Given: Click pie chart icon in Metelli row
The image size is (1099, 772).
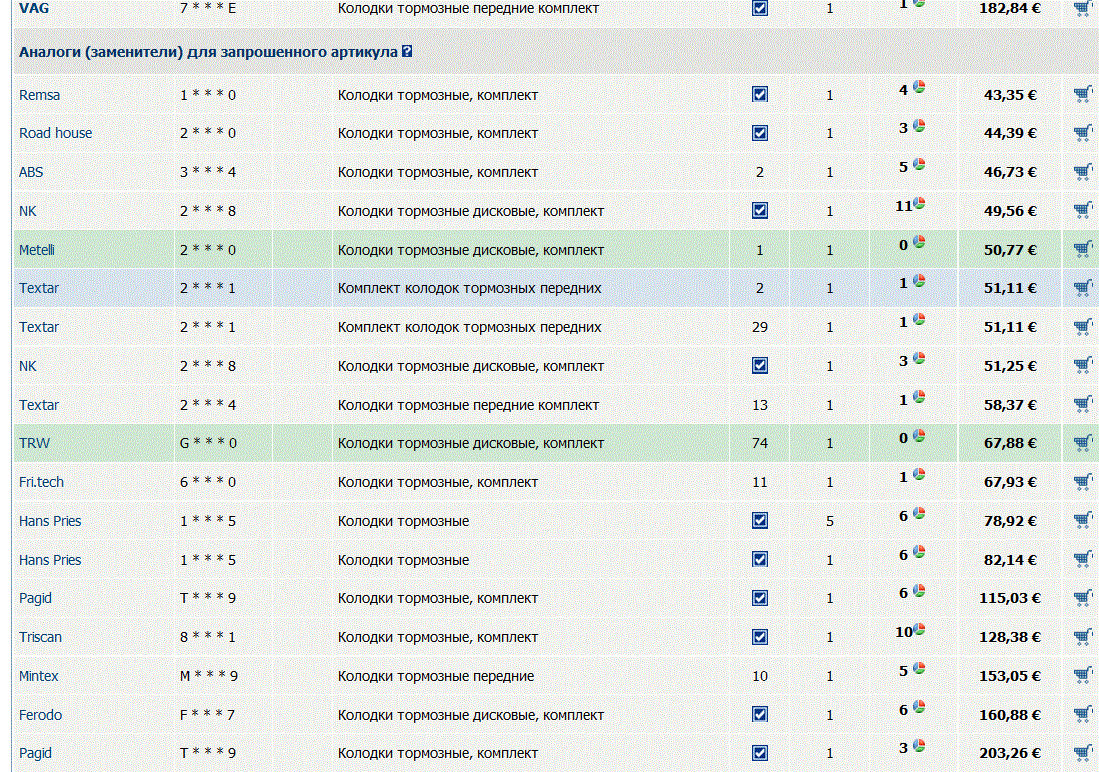Looking at the screenshot, I should tap(919, 243).
